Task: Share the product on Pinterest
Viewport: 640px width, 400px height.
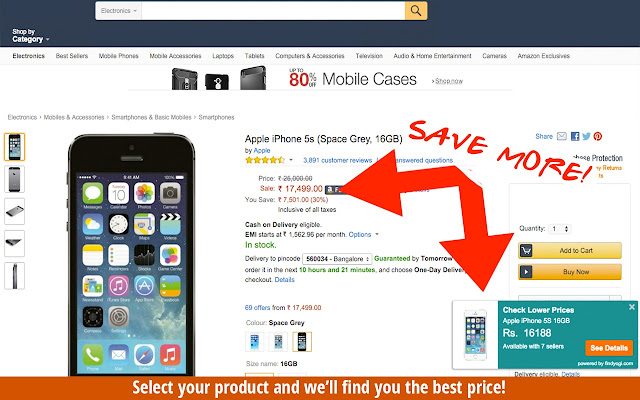Action: pyautogui.click(x=598, y=136)
